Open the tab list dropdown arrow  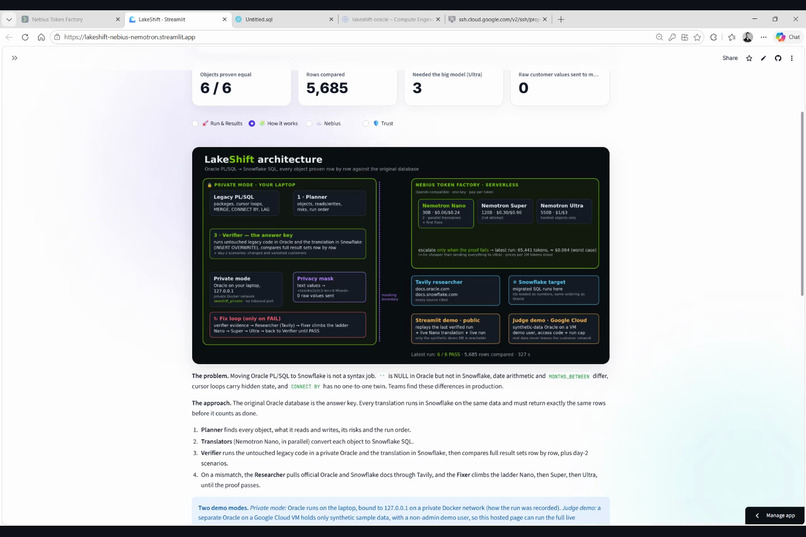click(x=9, y=20)
